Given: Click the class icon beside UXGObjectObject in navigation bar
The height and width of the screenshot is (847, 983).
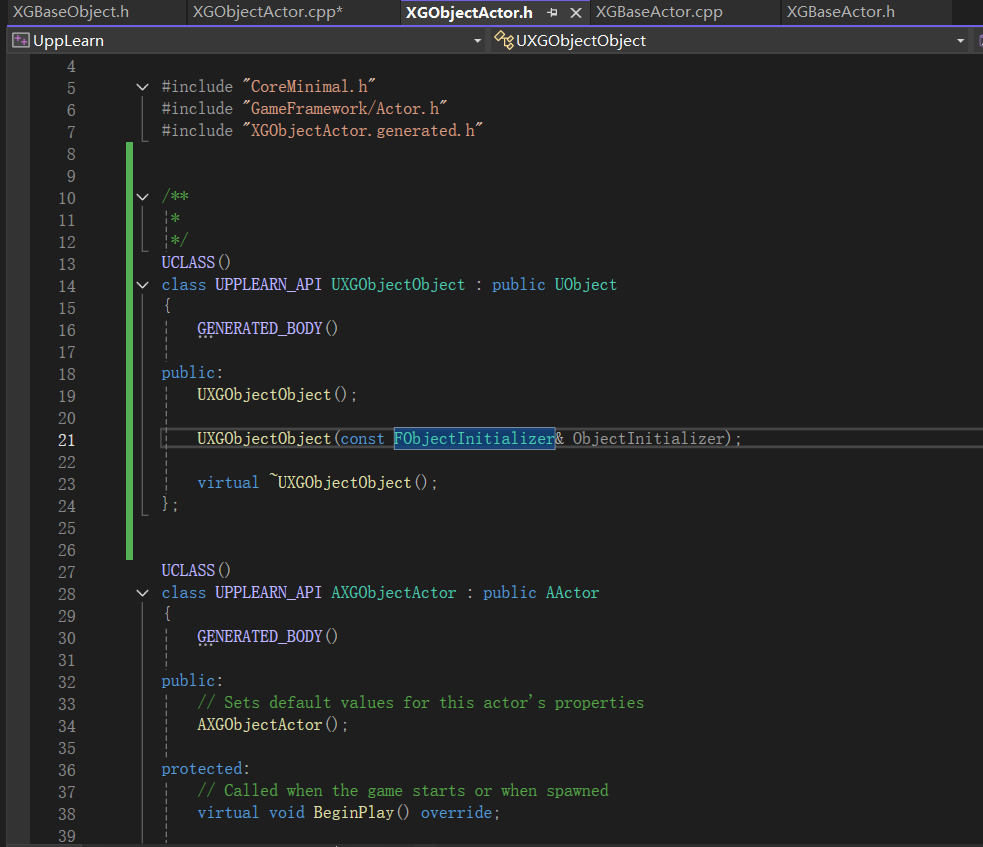Looking at the screenshot, I should click(504, 41).
